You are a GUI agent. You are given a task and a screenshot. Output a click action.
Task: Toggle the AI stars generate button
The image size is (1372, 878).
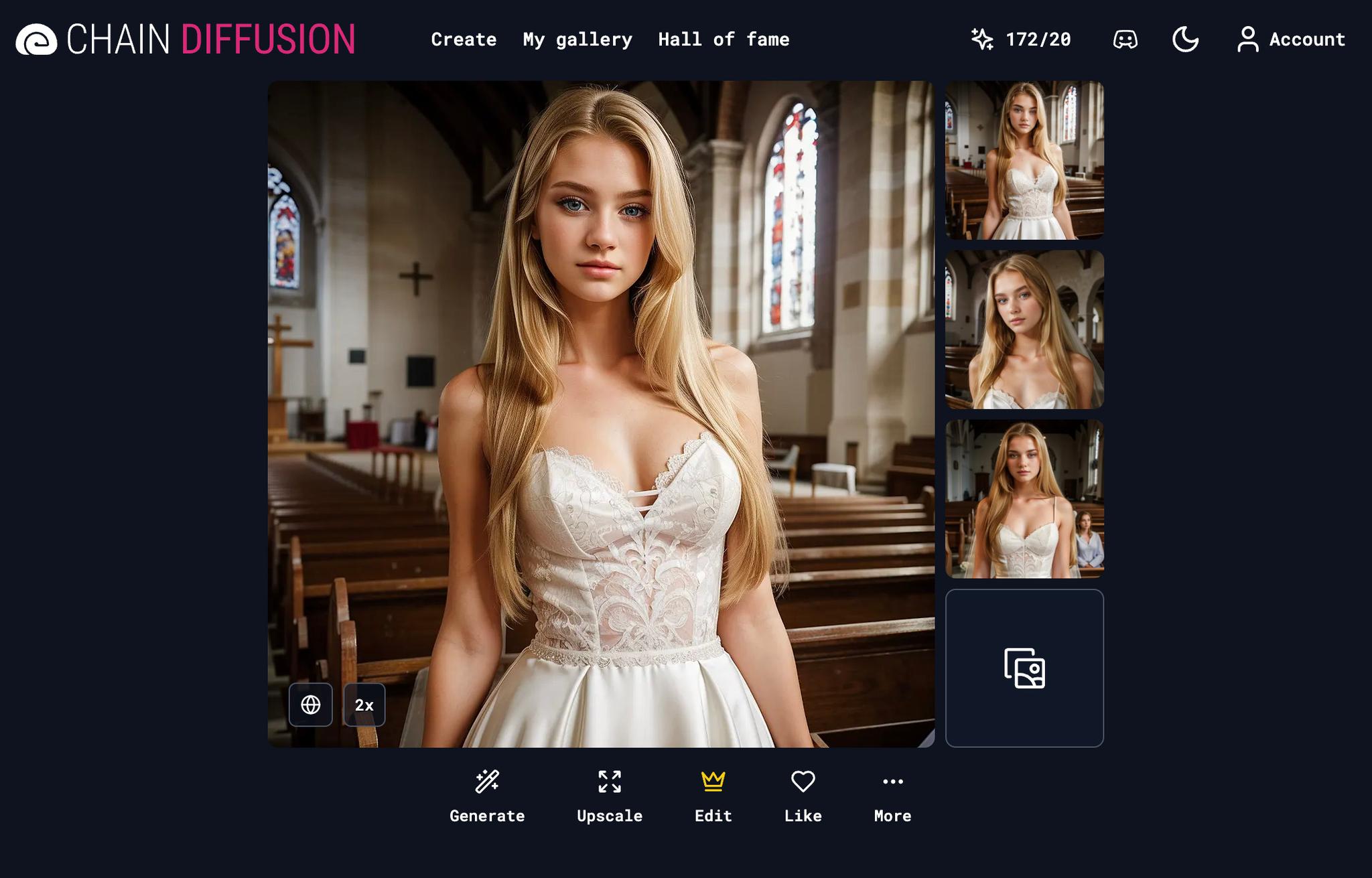pyautogui.click(x=984, y=39)
